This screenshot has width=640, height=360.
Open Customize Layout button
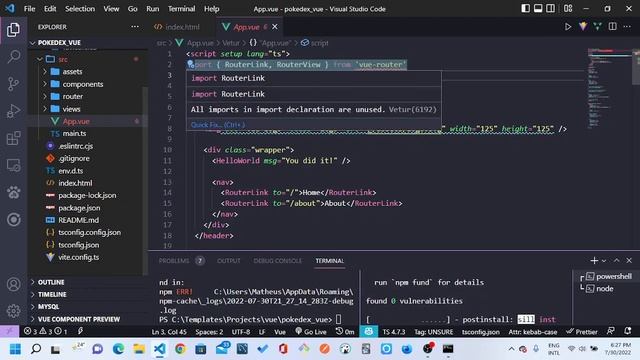(x=568, y=9)
